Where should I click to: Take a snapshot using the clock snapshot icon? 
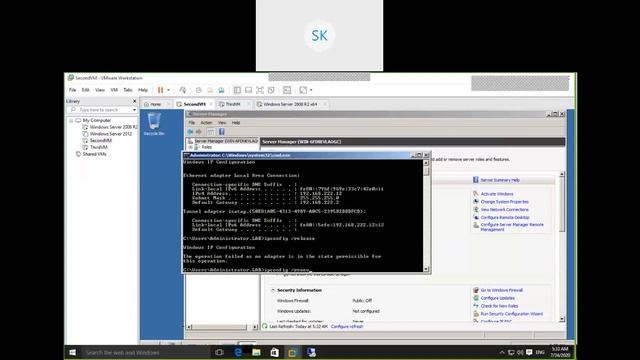tap(199, 90)
